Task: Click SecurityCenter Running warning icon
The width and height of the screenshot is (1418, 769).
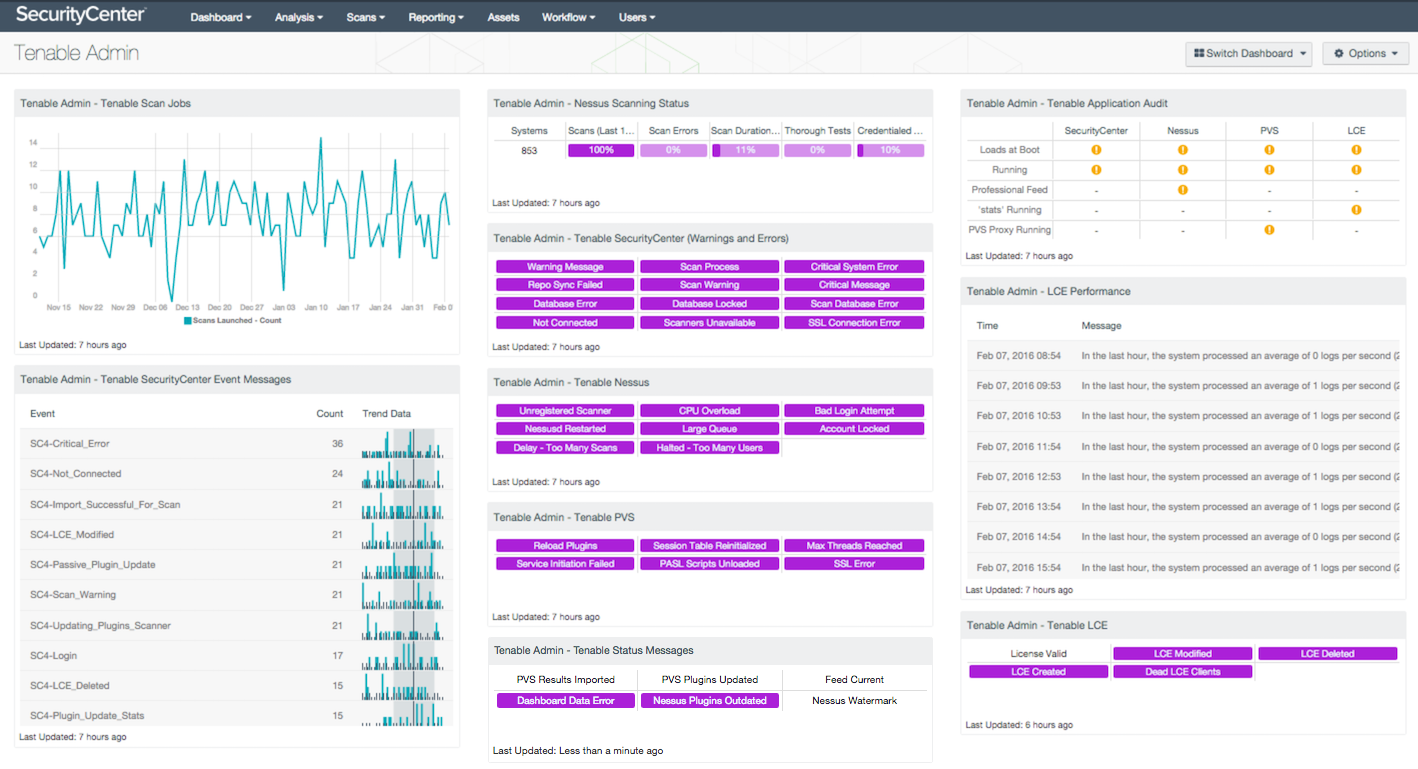Action: point(1096,170)
